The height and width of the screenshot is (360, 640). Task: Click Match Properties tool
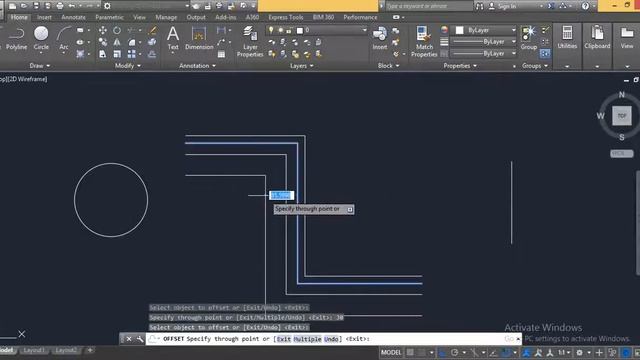click(424, 41)
